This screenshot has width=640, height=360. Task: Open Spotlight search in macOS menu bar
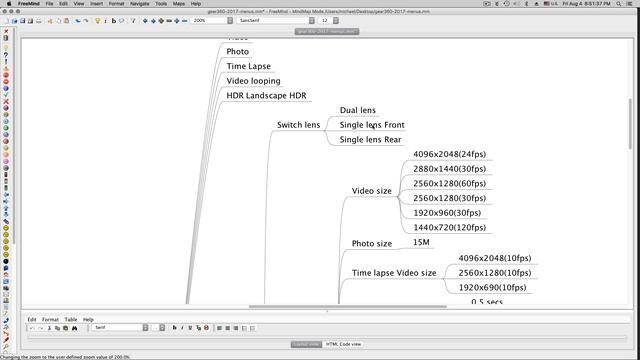tap(619, 4)
